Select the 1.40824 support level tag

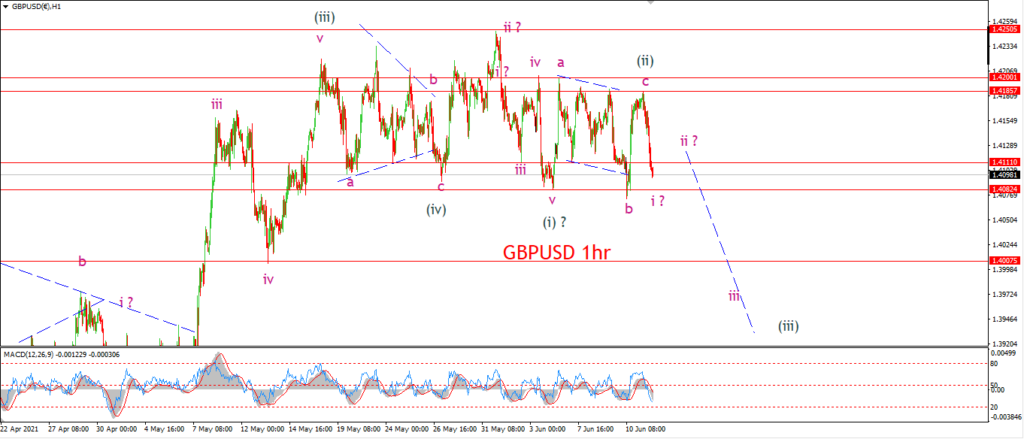(1002, 189)
